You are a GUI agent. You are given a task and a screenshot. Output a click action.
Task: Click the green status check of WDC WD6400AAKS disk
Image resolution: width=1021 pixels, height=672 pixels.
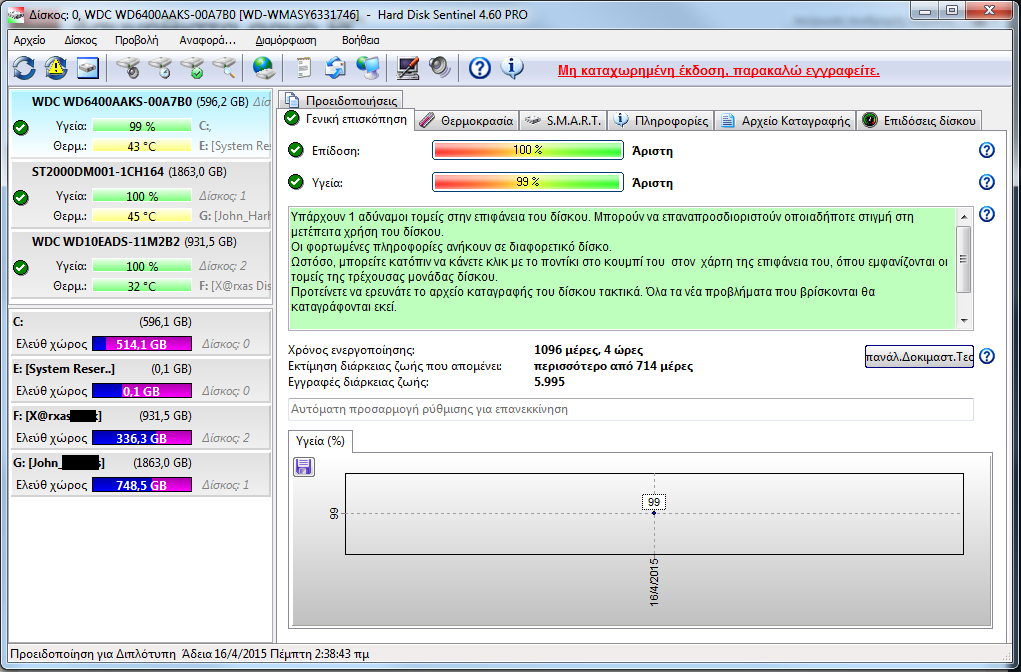coord(21,127)
